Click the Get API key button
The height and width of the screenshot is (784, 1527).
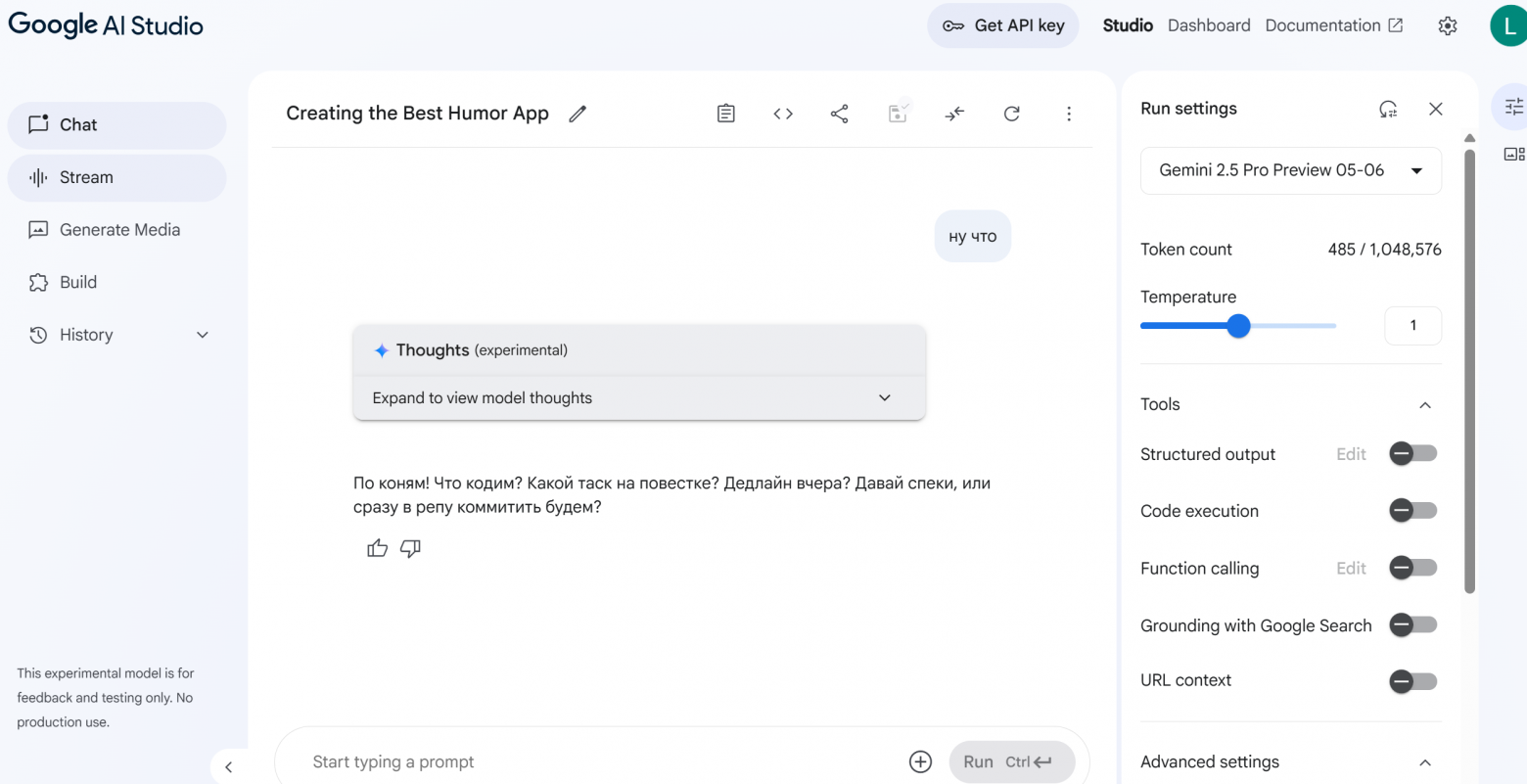click(x=1002, y=25)
